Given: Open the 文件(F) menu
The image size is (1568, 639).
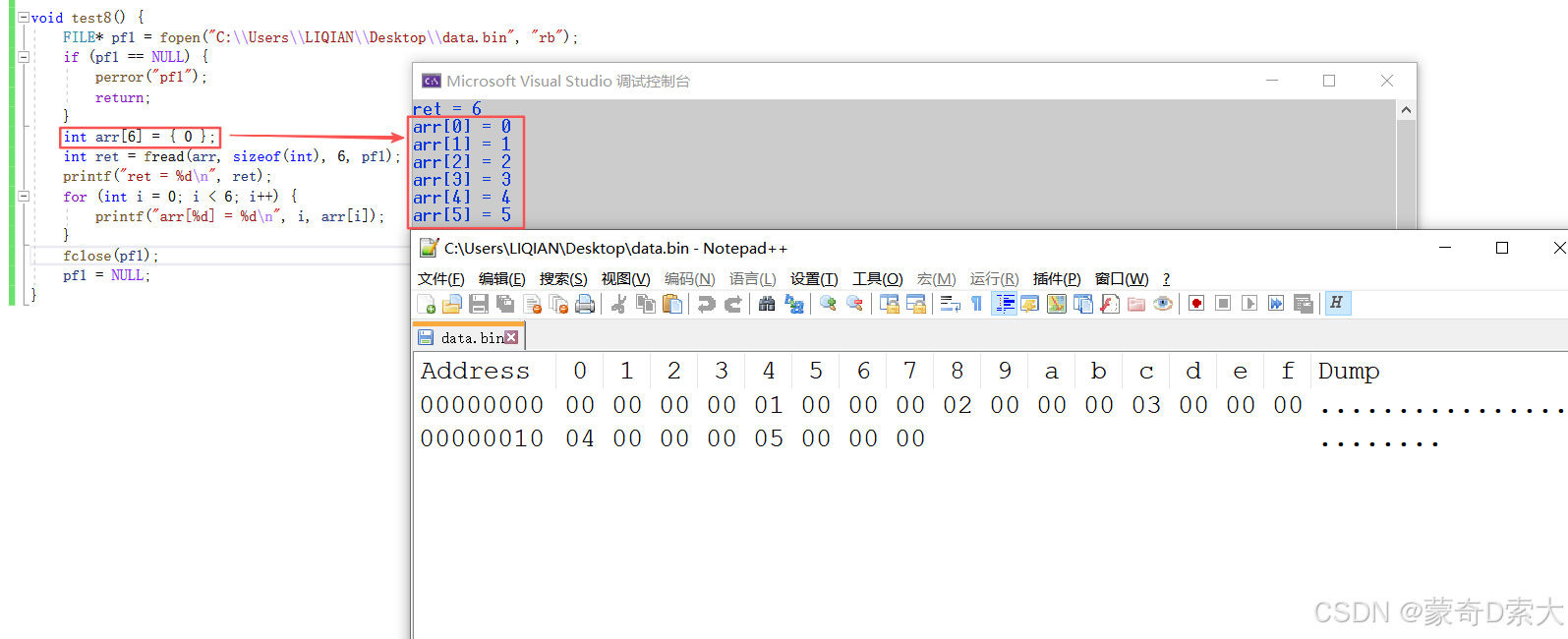Looking at the screenshot, I should (441, 279).
